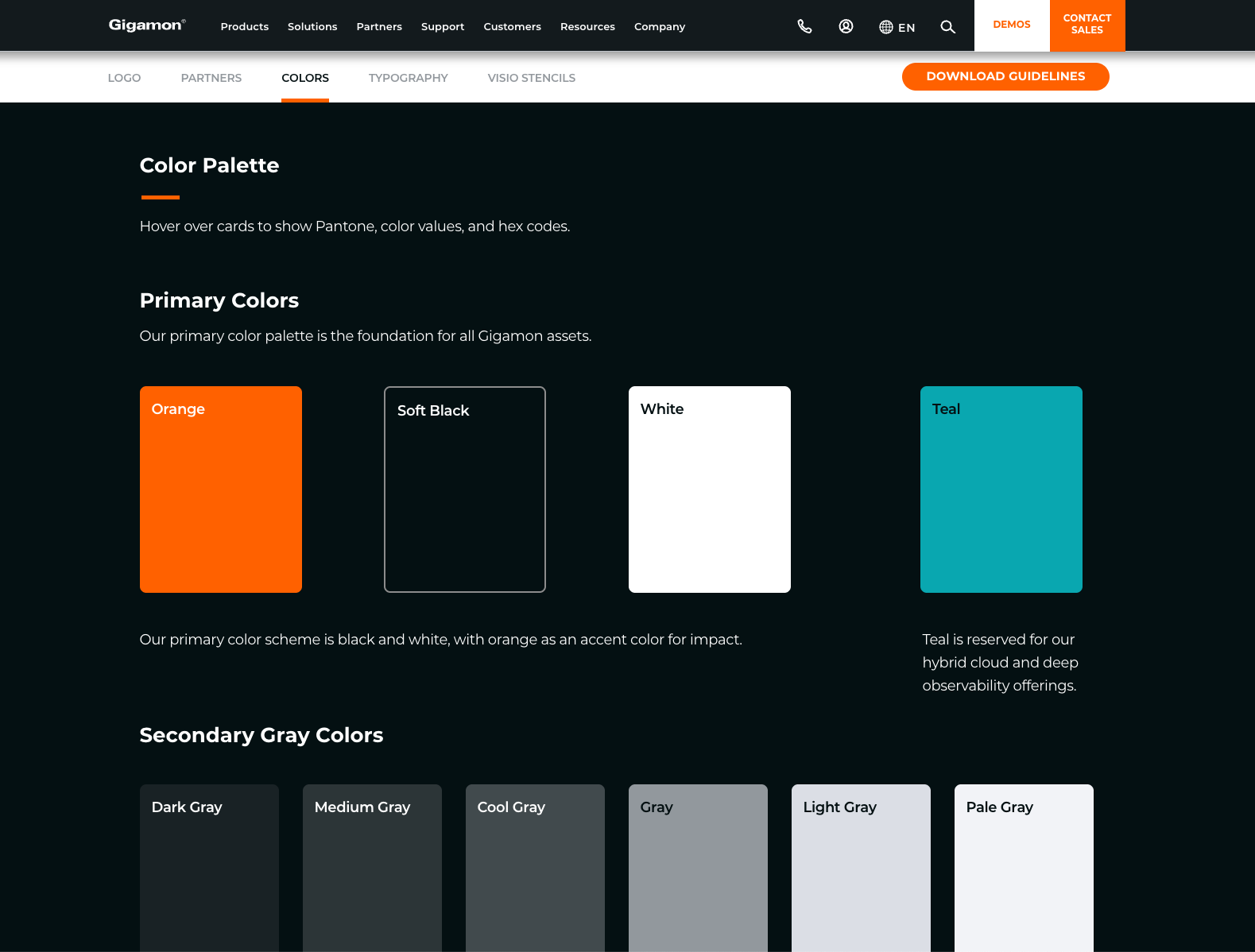Open the Support menu
Screen dimensions: 1255x952
coord(443,26)
